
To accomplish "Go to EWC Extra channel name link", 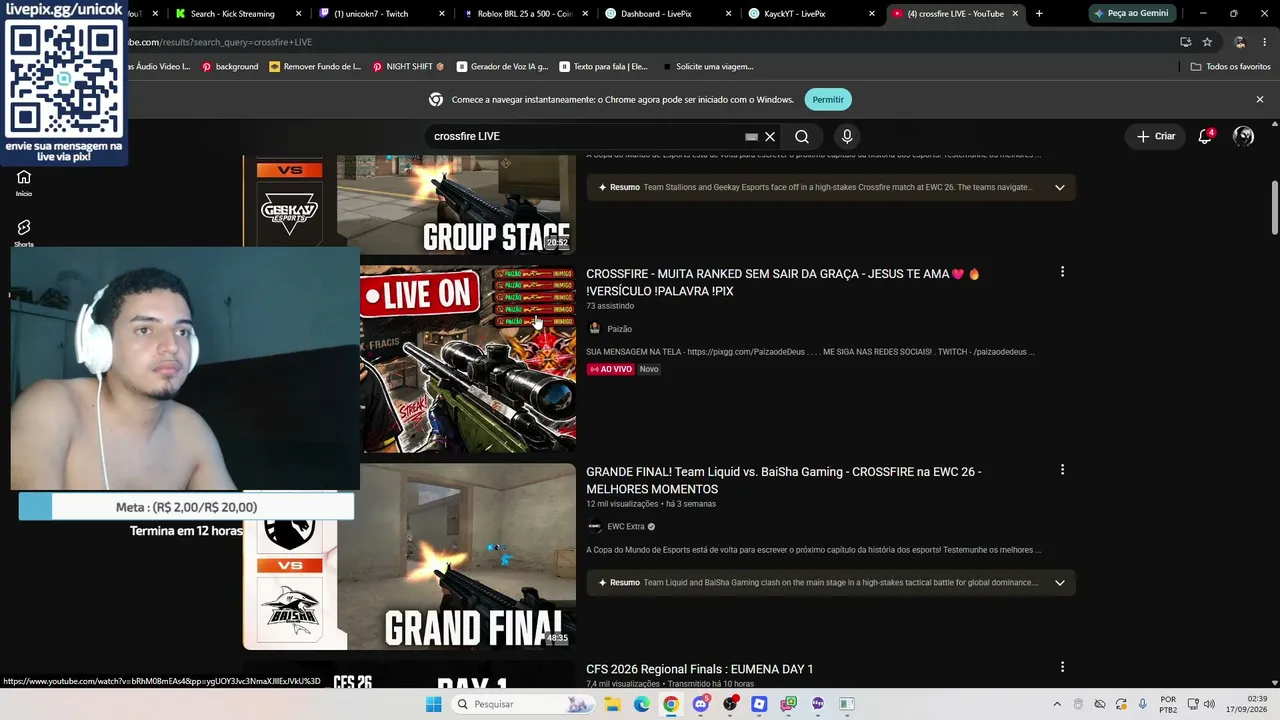I will point(626,527).
